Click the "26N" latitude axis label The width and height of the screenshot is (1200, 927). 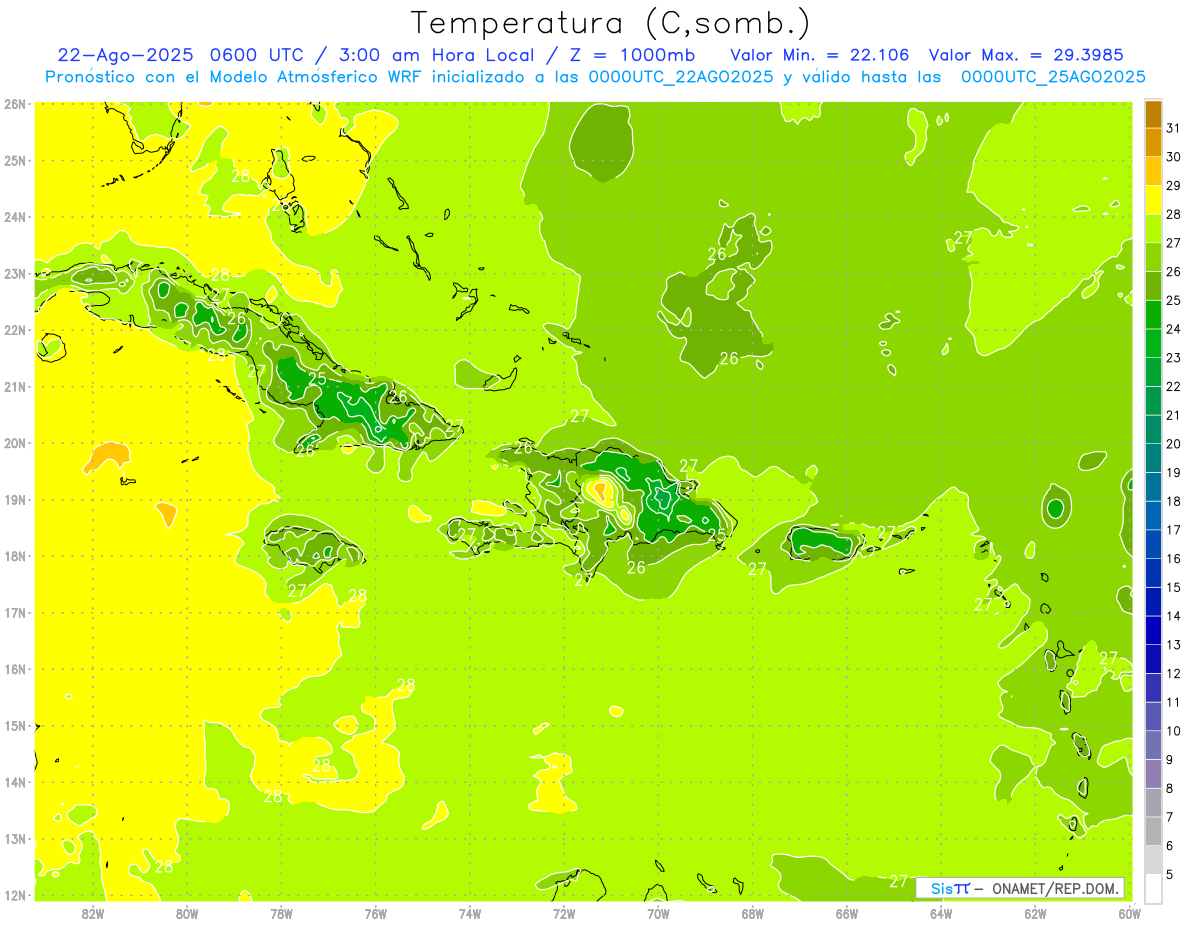[15, 104]
